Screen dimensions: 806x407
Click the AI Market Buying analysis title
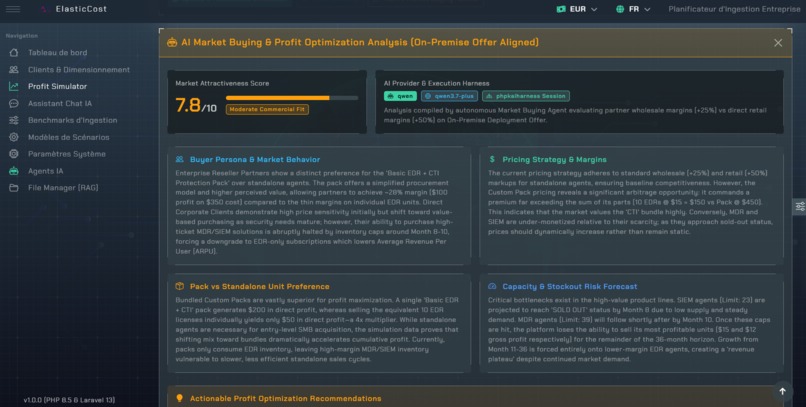coord(360,42)
